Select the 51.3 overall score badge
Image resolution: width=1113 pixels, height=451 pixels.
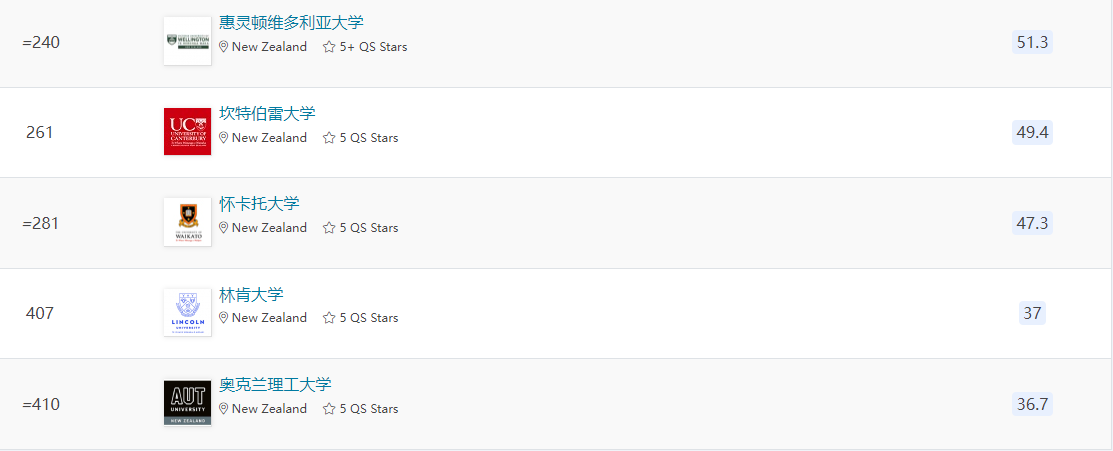(x=1032, y=42)
